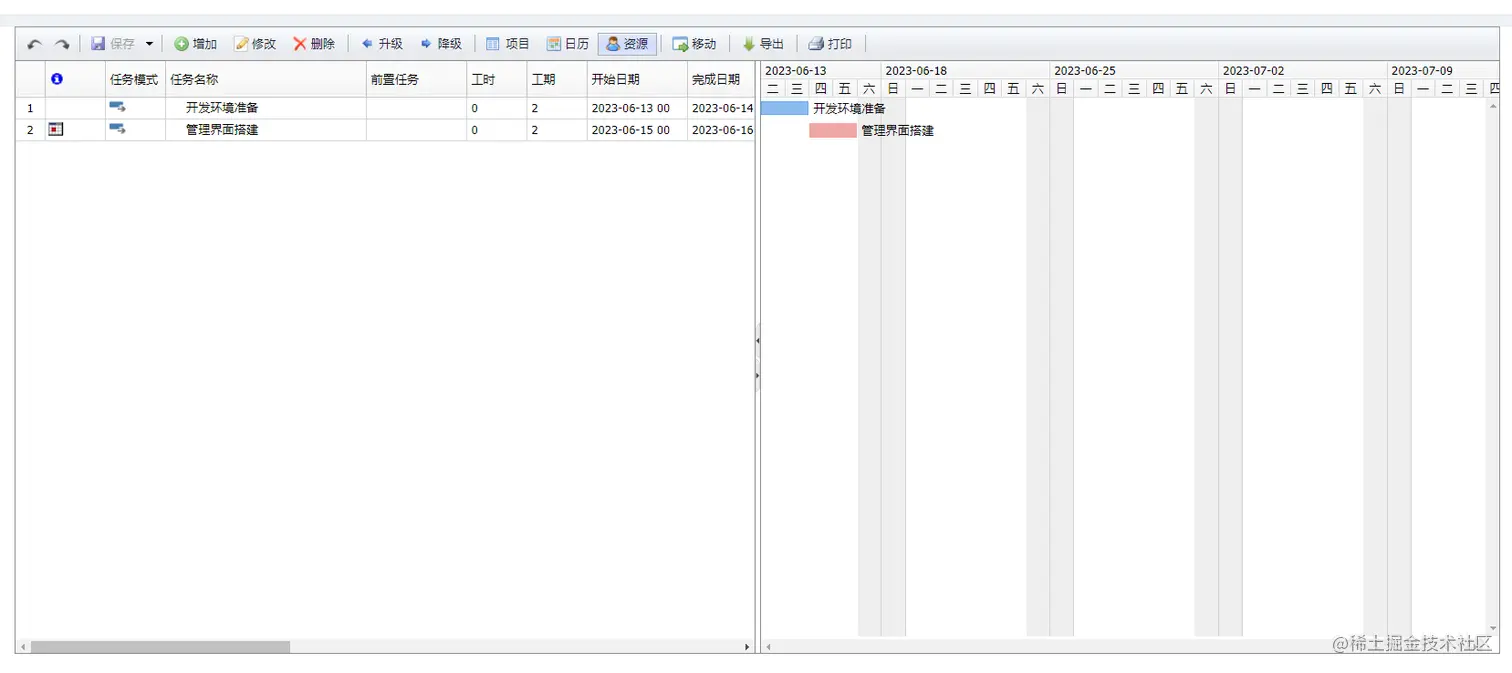The height and width of the screenshot is (673, 1512).
Task: Select task name 开发环境准备 in grid
Action: (x=222, y=108)
